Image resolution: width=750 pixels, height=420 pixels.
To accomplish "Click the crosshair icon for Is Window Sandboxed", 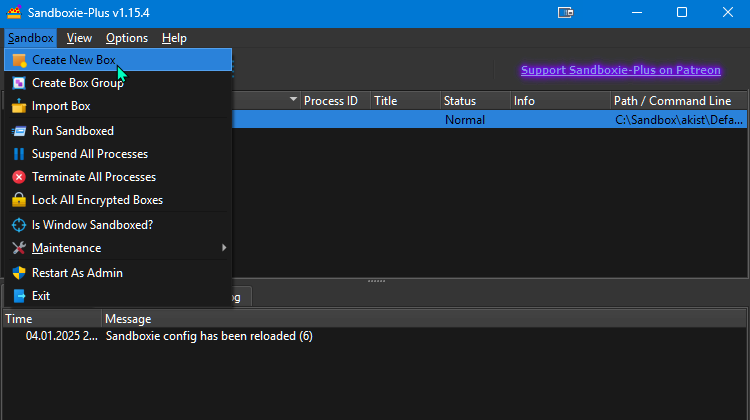I will (x=19, y=225).
